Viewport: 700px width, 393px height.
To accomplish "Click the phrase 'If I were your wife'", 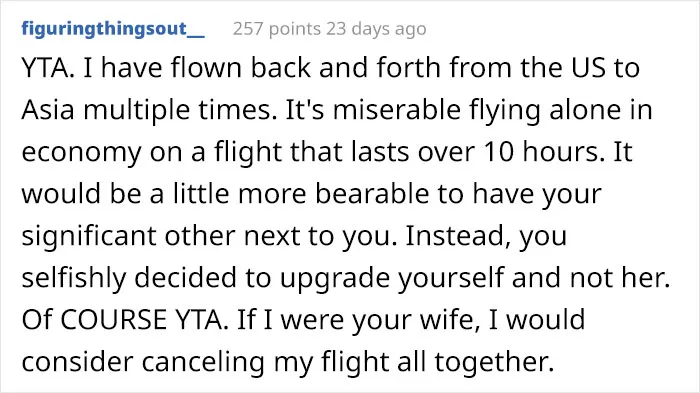I will pos(359,320).
